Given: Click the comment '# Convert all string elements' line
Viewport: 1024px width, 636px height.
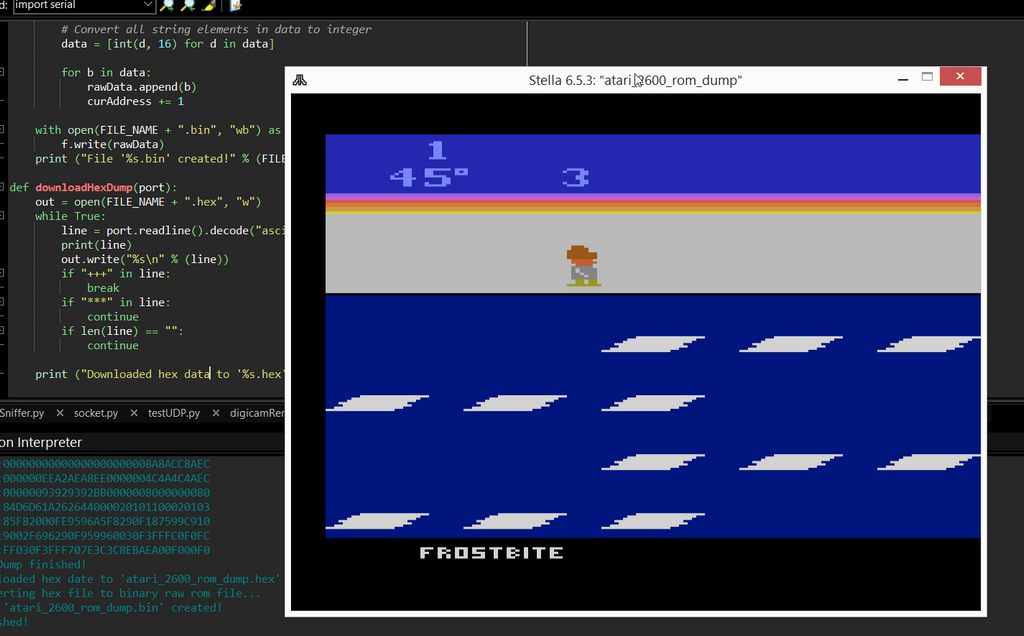Looking at the screenshot, I should 216,29.
